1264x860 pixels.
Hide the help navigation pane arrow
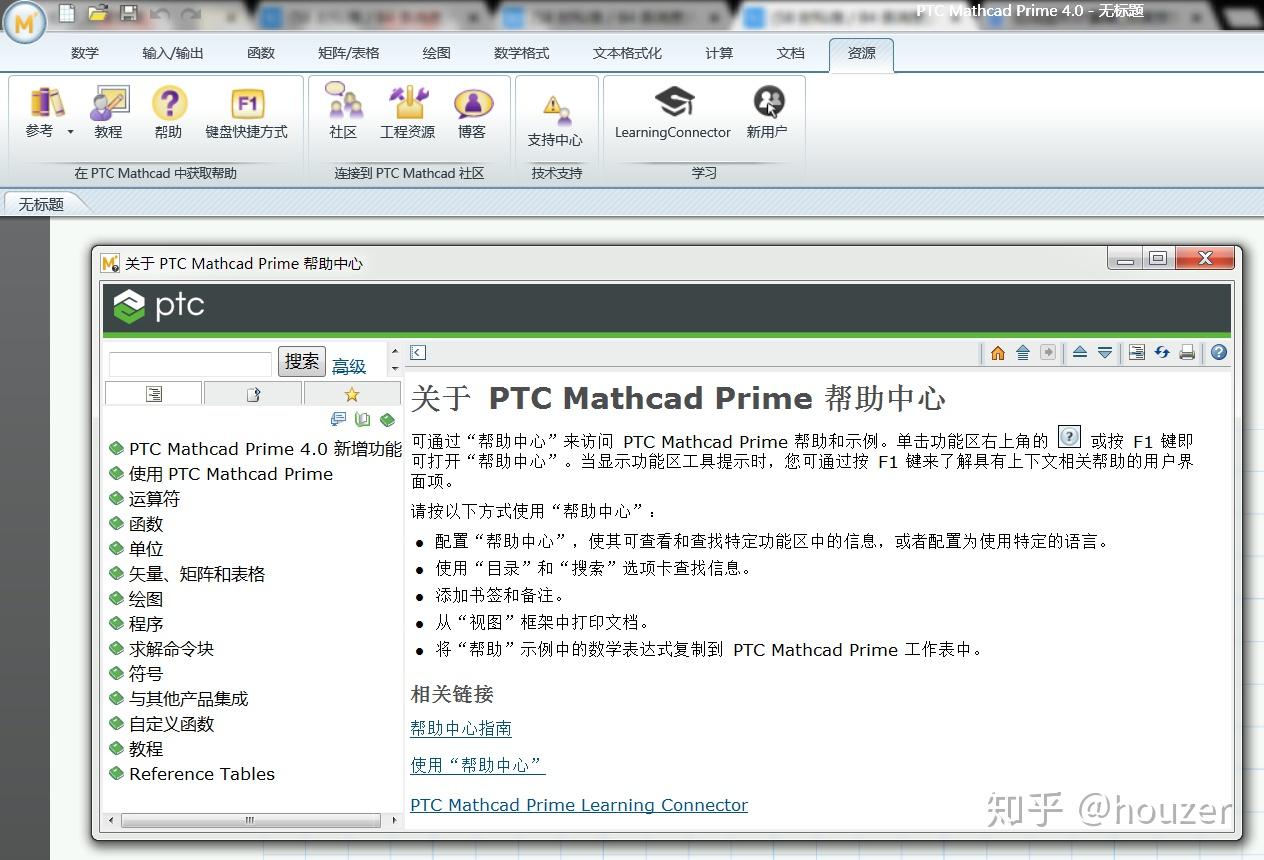pos(418,352)
